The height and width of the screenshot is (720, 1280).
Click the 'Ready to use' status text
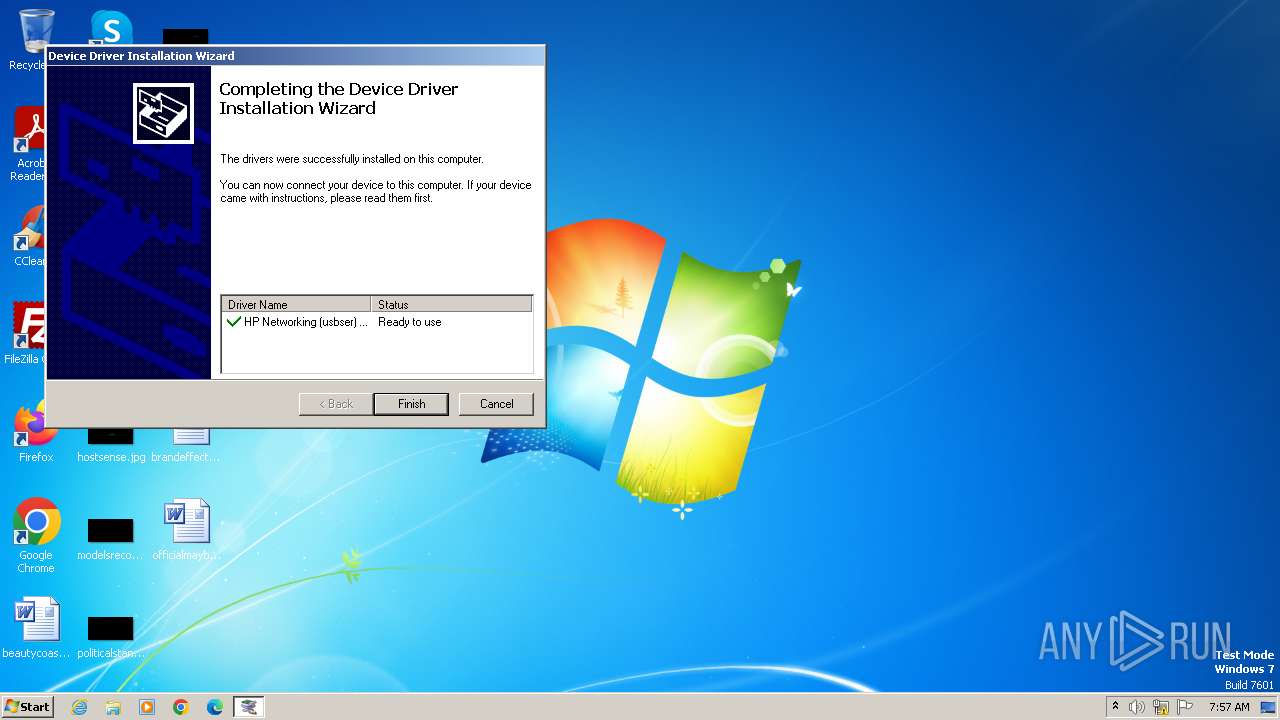pyautogui.click(x=409, y=322)
